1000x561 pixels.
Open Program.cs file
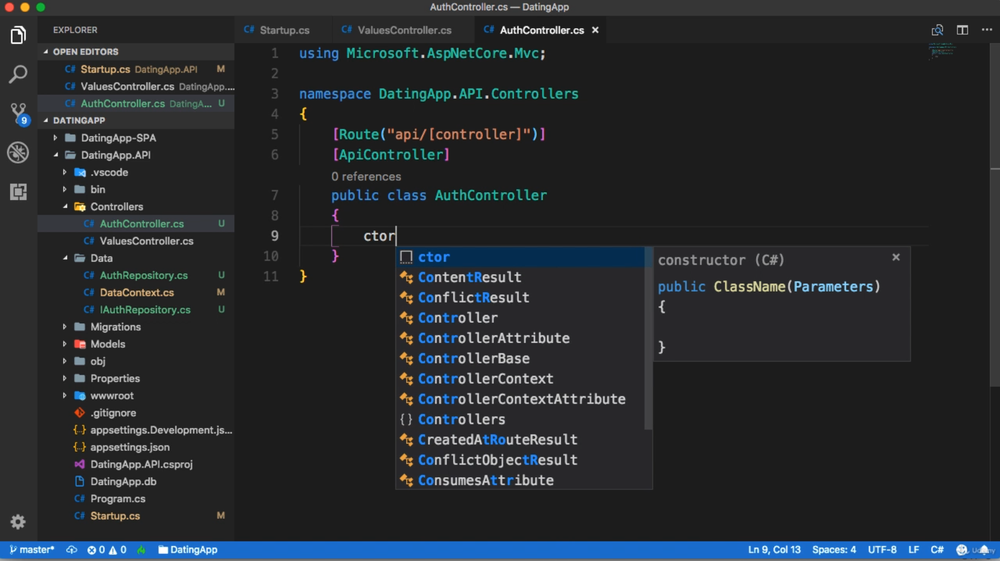pyautogui.click(x=136, y=499)
